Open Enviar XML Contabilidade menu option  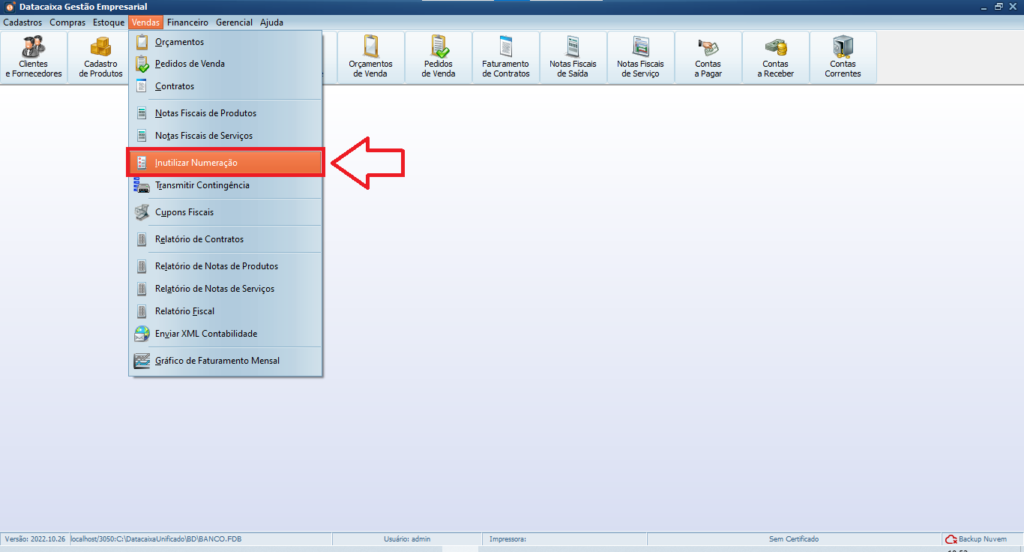[205, 333]
